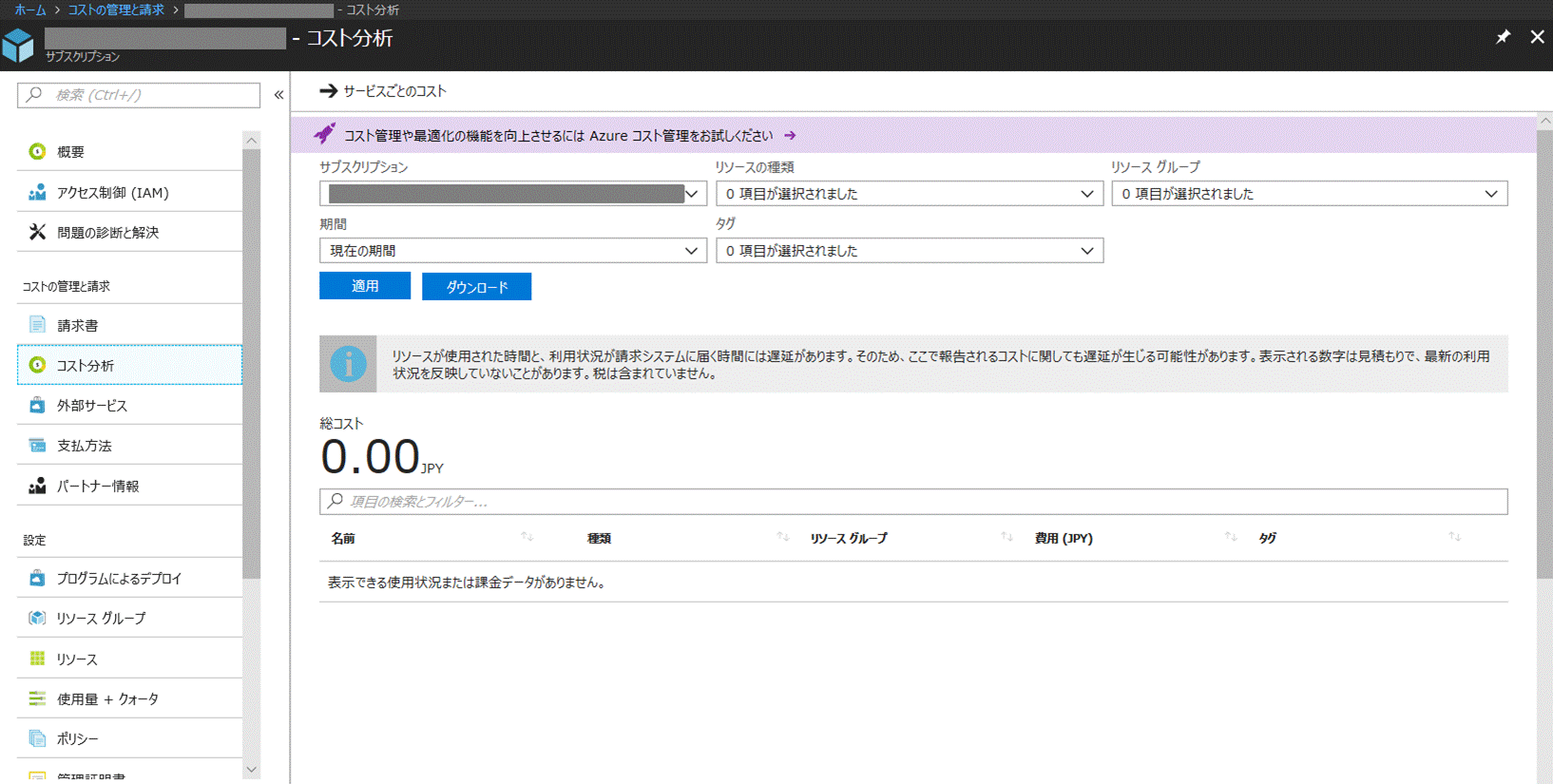Open コストの管理と請求 breadcrumb link
This screenshot has width=1553, height=784.
click(x=116, y=10)
